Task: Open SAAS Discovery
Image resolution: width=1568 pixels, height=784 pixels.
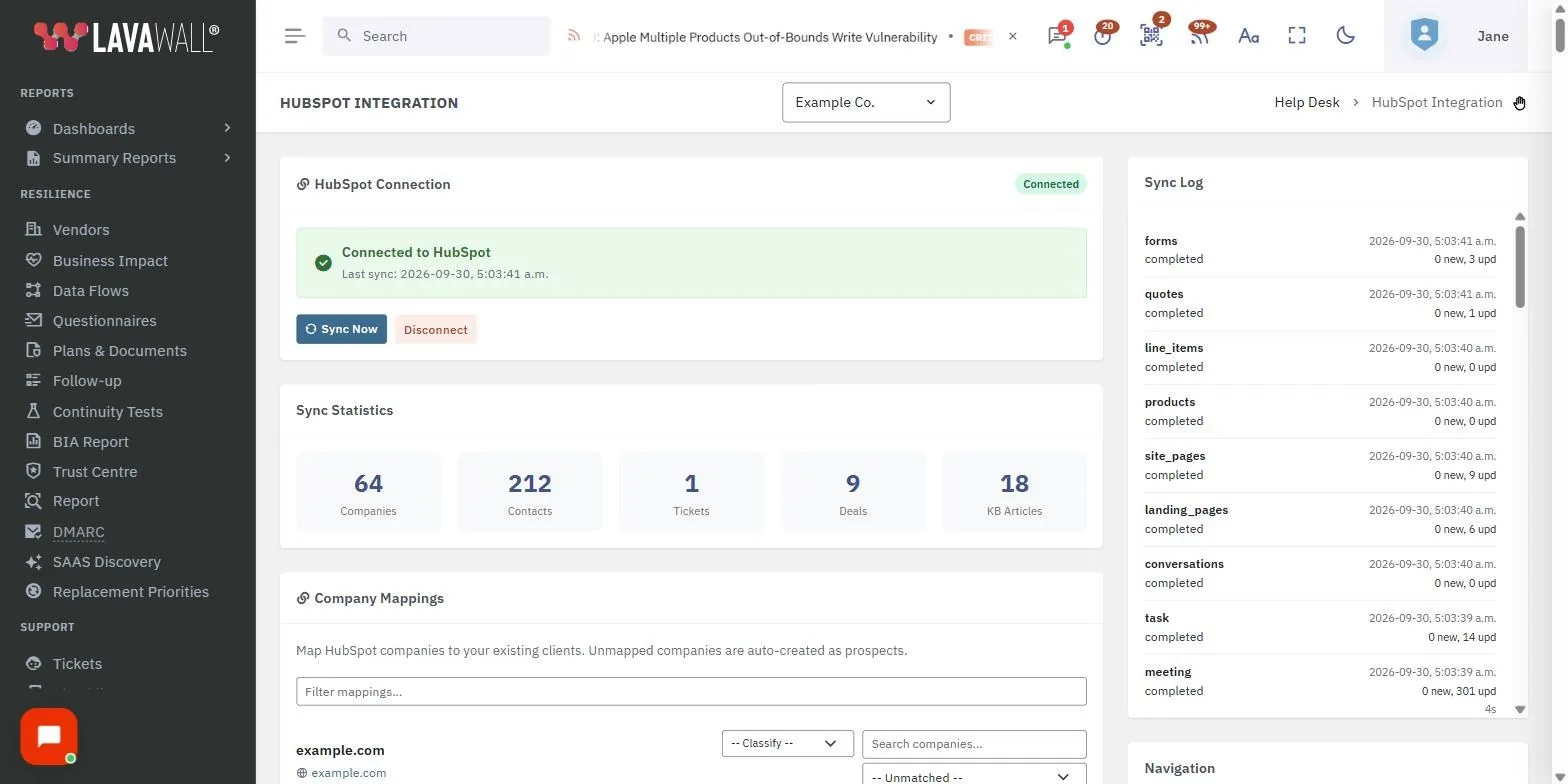Action: click(107, 562)
